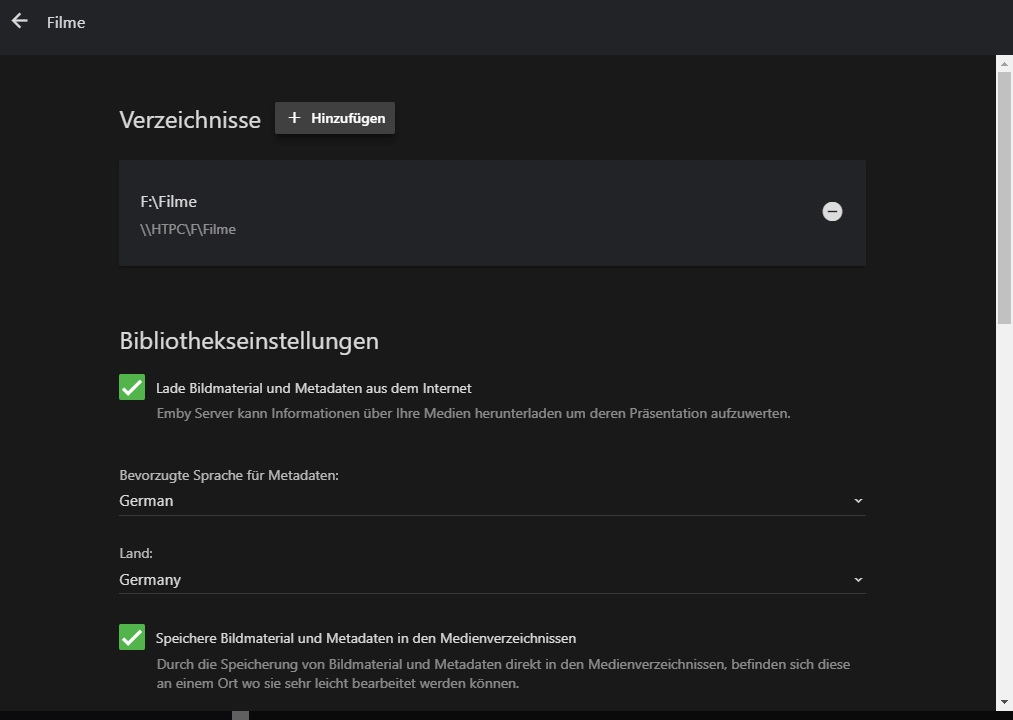The image size is (1013, 720).
Task: Toggle 'Speichere Bildmaterial und Metadaten in den Medienverzeichnissen'
Action: pyautogui.click(x=132, y=637)
